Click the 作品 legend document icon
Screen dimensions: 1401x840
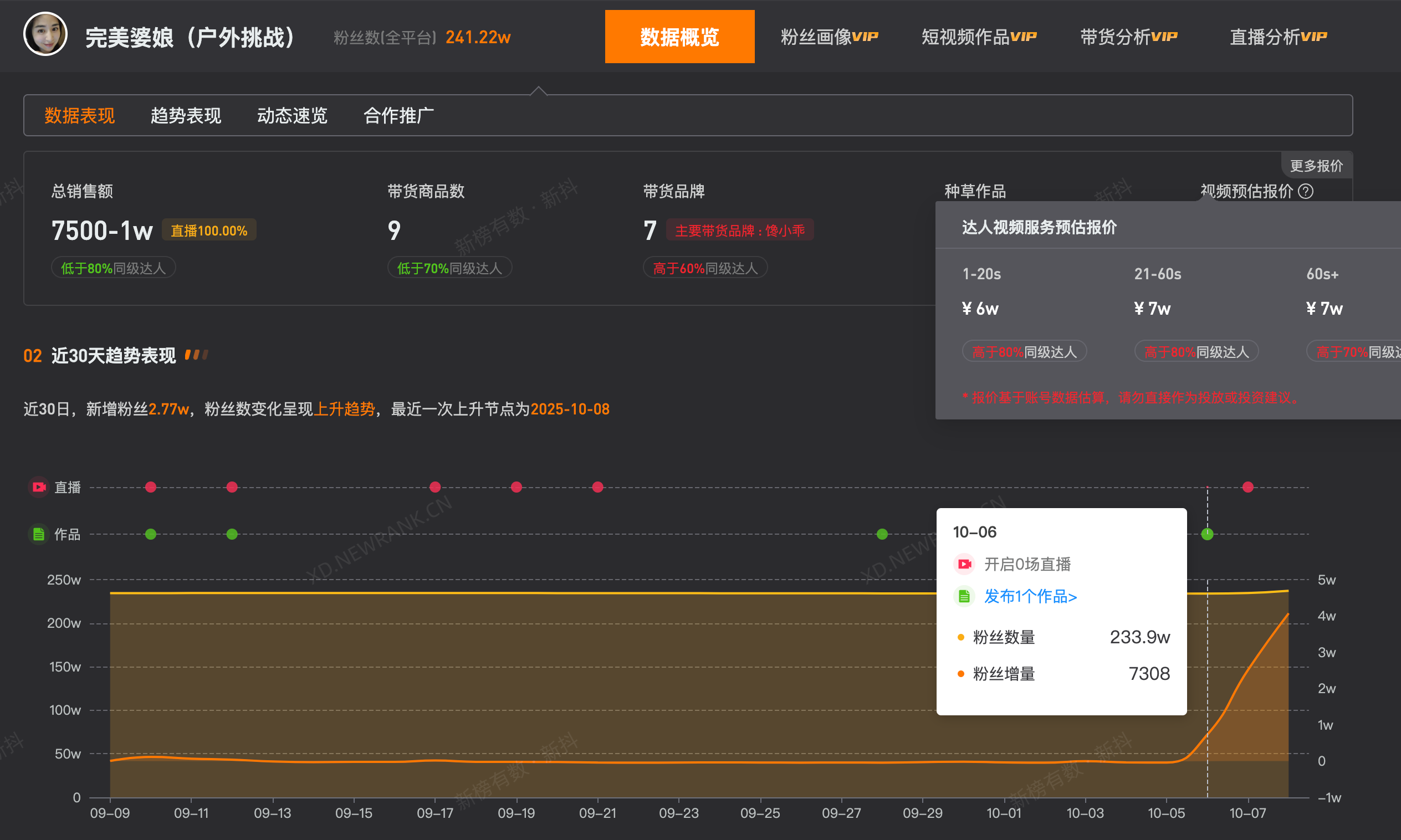coord(38,534)
